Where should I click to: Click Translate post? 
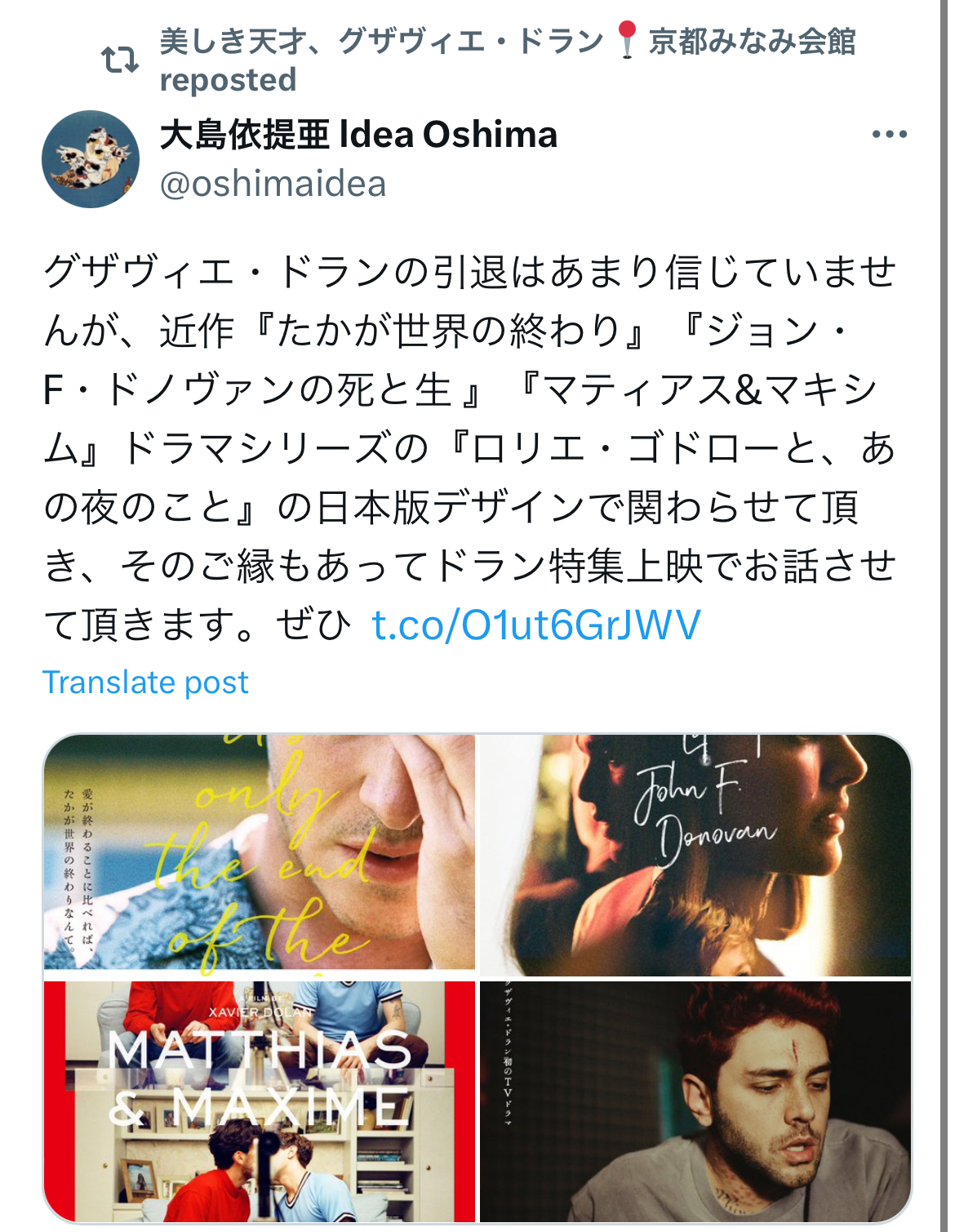(145, 683)
